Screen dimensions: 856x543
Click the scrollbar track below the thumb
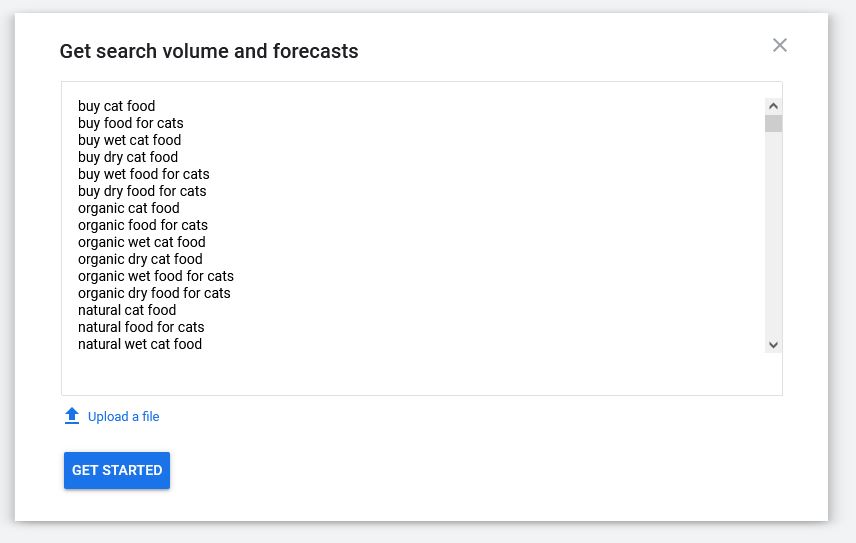(773, 234)
